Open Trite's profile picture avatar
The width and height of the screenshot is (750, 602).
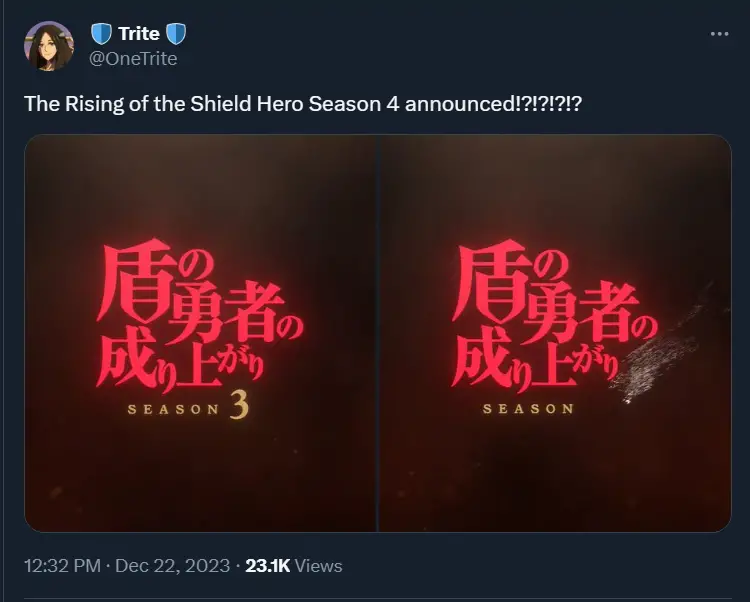pyautogui.click(x=49, y=46)
